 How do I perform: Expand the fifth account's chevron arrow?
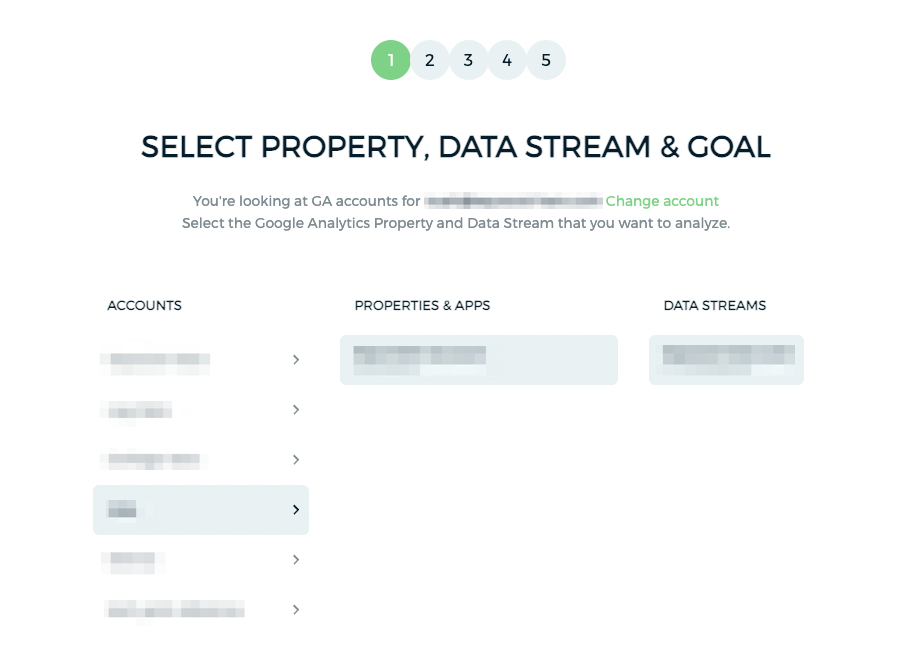tap(296, 560)
